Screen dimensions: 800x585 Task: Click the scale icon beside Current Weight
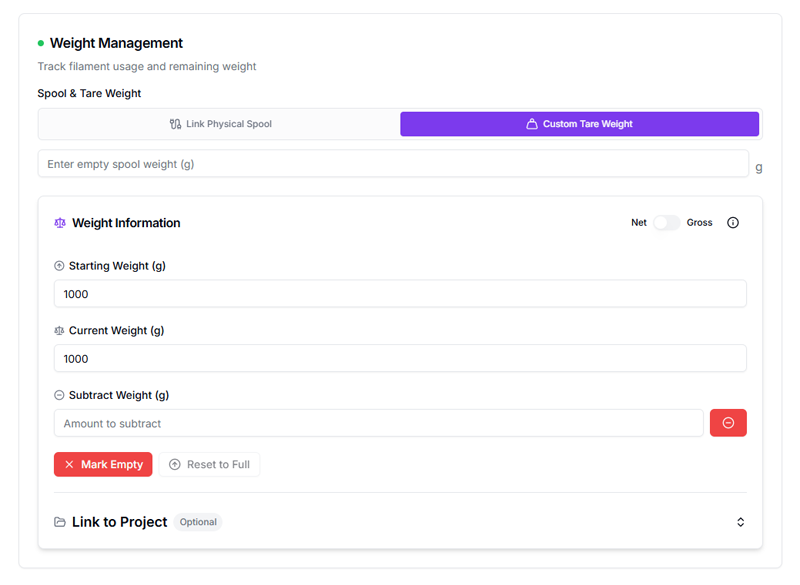tap(59, 330)
